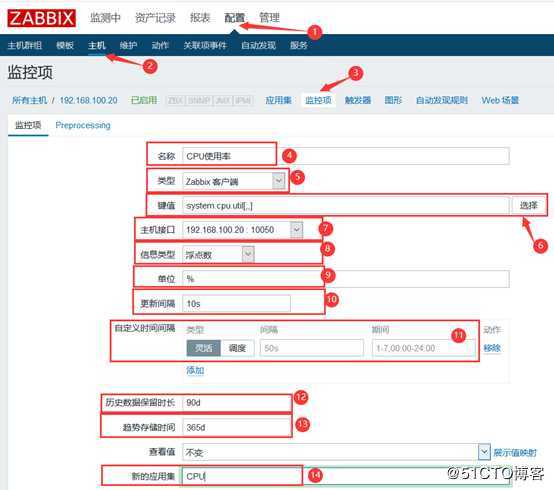Click the 更新间隔 input field
The width and height of the screenshot is (554, 490).
pos(236,303)
